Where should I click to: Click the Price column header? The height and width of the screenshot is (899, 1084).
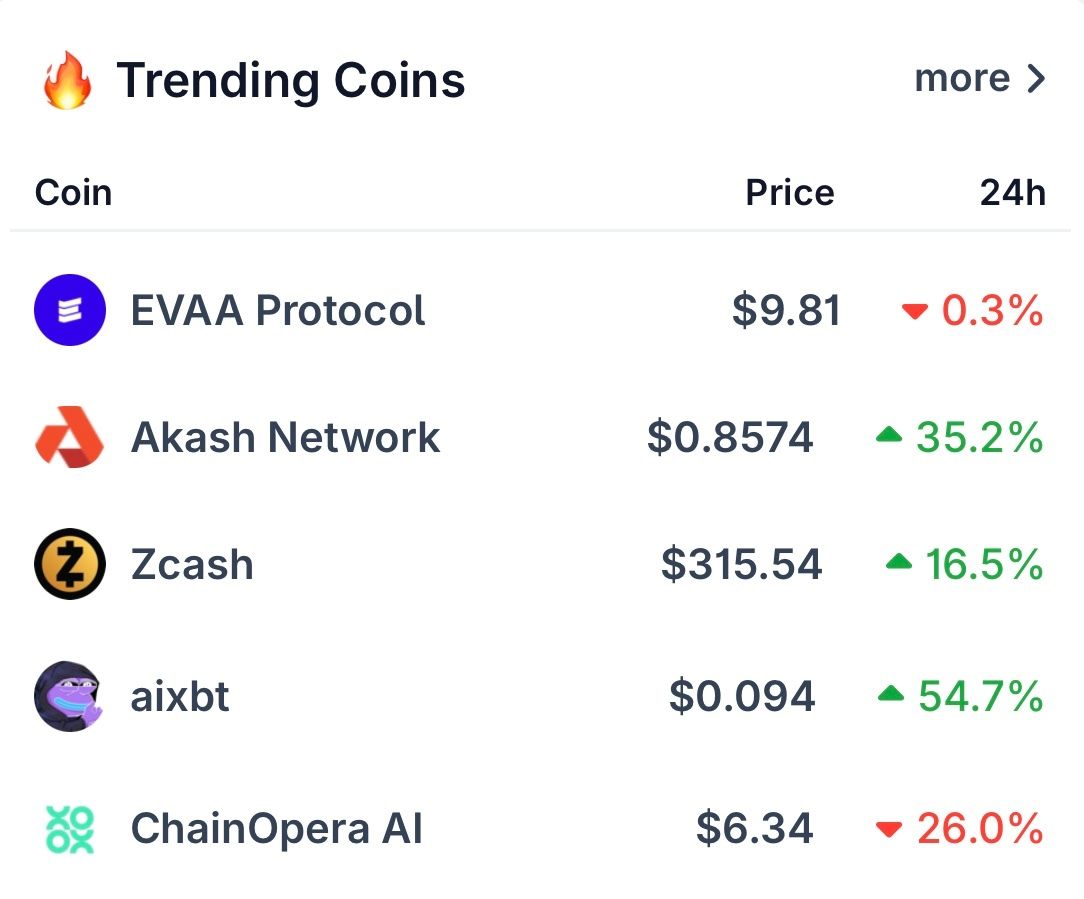789,192
